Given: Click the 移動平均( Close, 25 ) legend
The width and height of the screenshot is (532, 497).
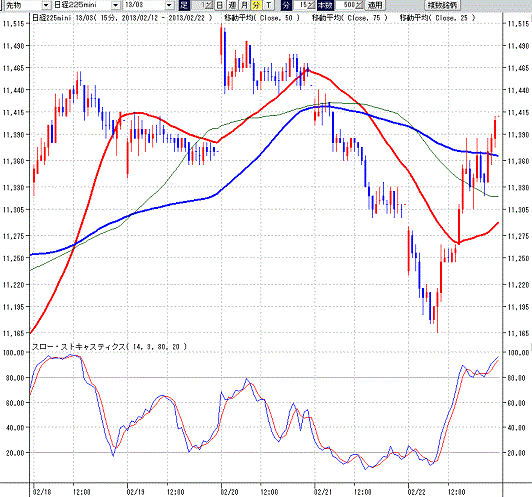Looking at the screenshot, I should [x=437, y=18].
